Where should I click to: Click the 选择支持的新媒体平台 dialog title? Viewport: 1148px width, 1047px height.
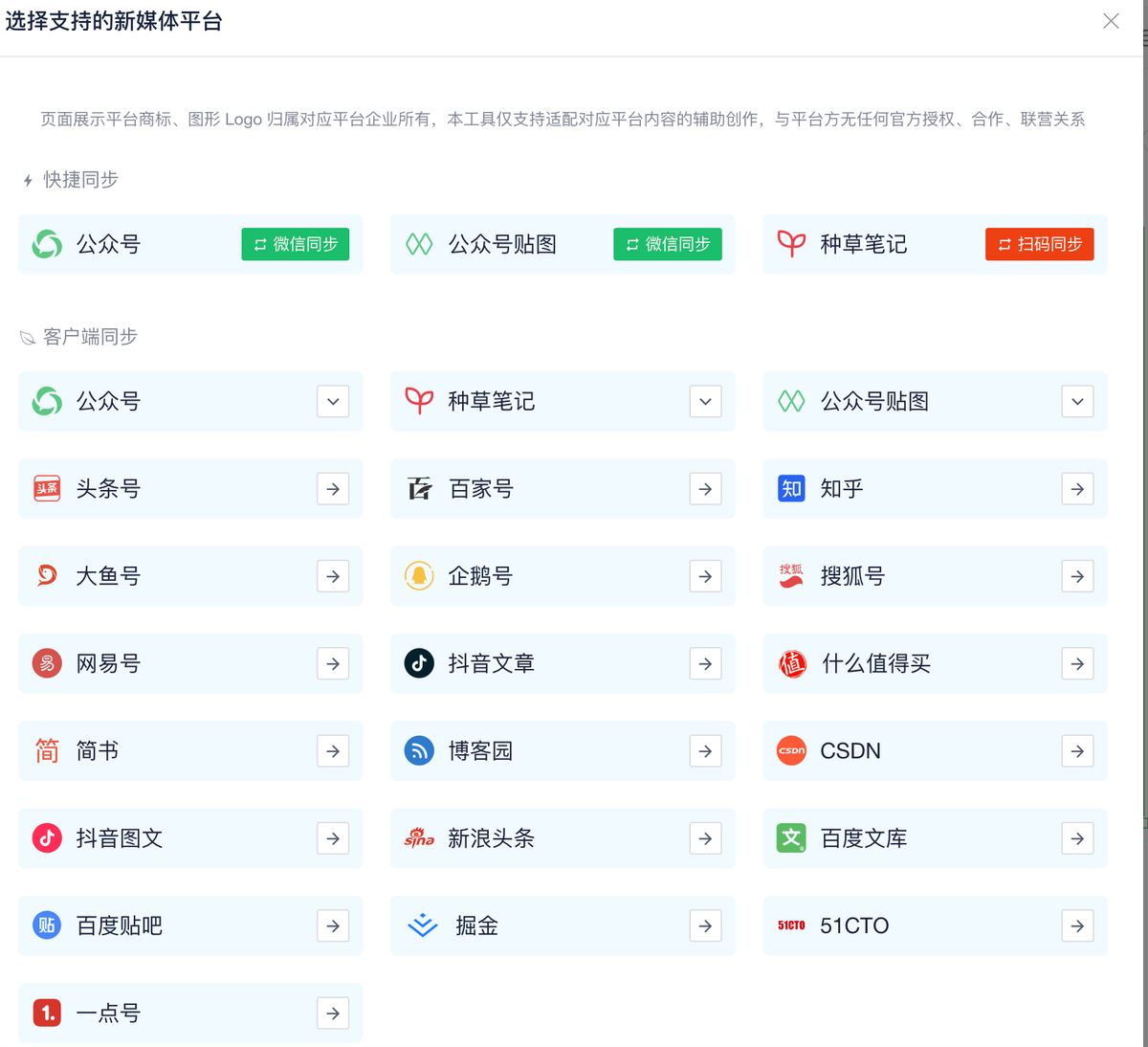[114, 21]
